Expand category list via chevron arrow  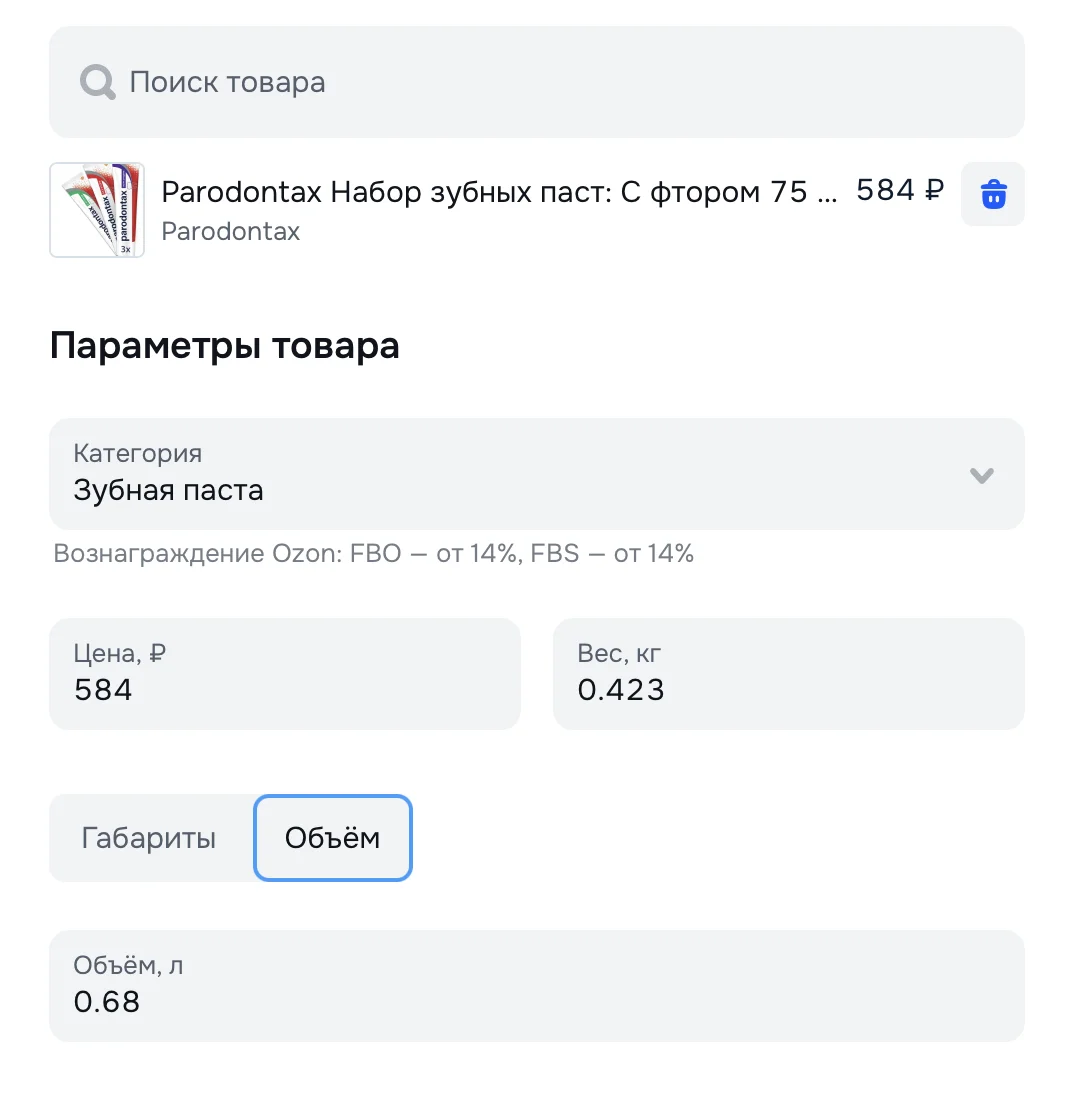(981, 475)
